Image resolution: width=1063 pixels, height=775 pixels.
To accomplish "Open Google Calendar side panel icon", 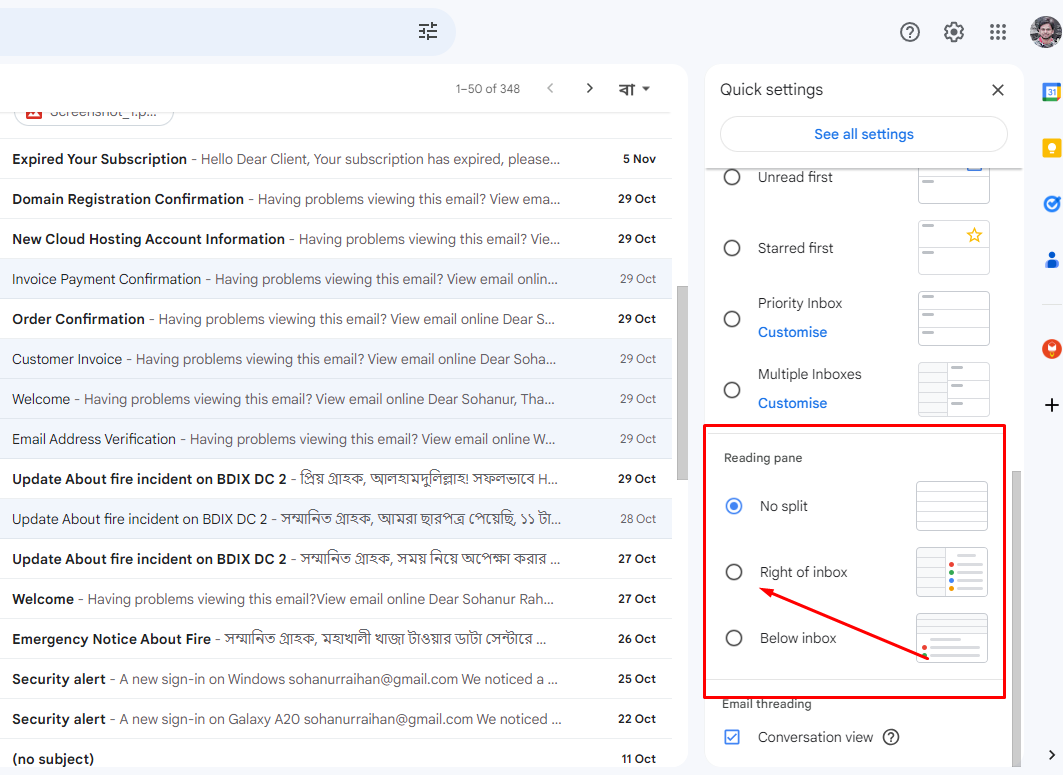I will (x=1051, y=92).
